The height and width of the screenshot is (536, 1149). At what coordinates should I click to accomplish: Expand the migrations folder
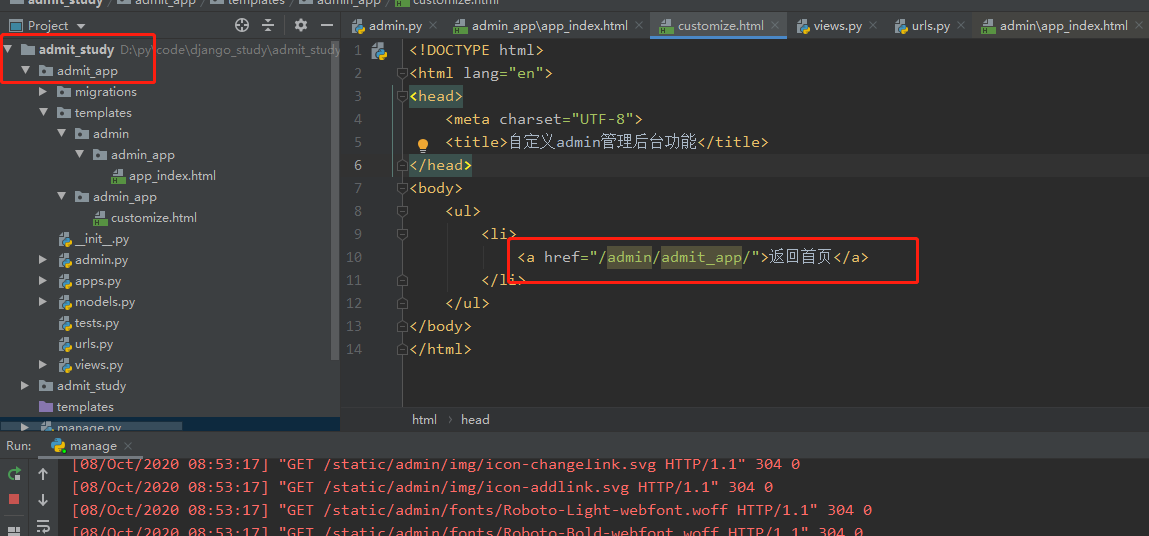pos(43,92)
